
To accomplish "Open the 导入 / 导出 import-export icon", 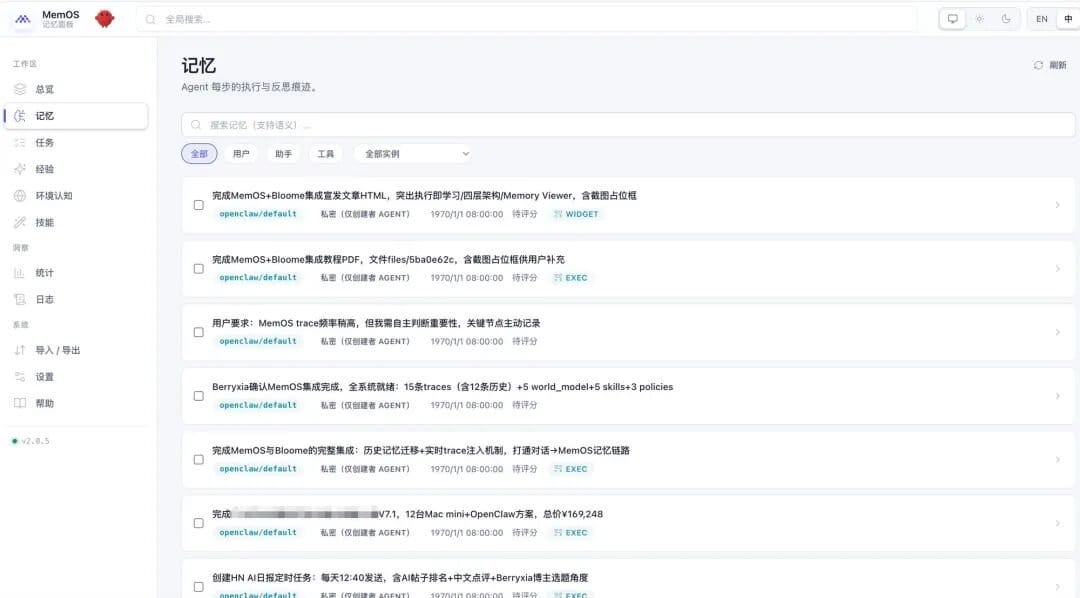I will [x=20, y=350].
